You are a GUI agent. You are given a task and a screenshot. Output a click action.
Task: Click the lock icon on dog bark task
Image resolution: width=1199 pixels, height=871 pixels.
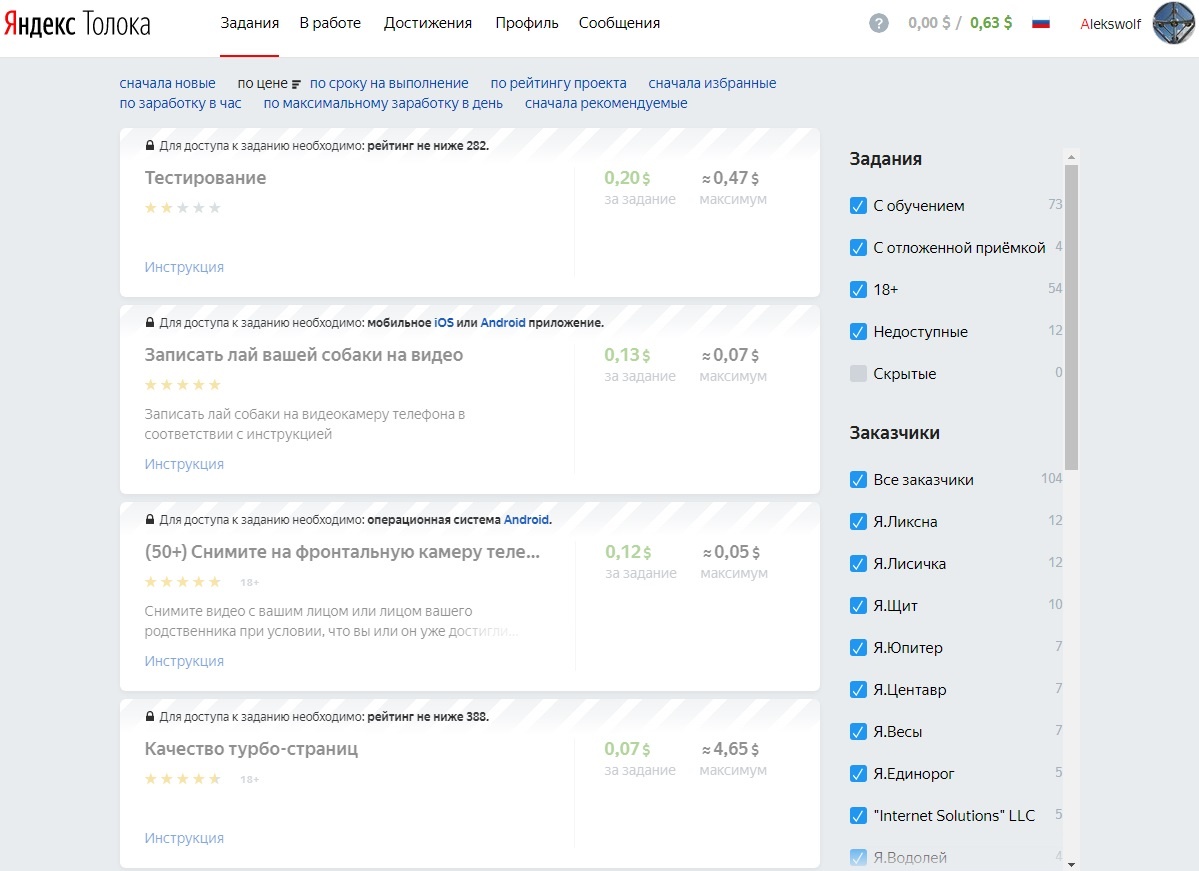pos(150,322)
